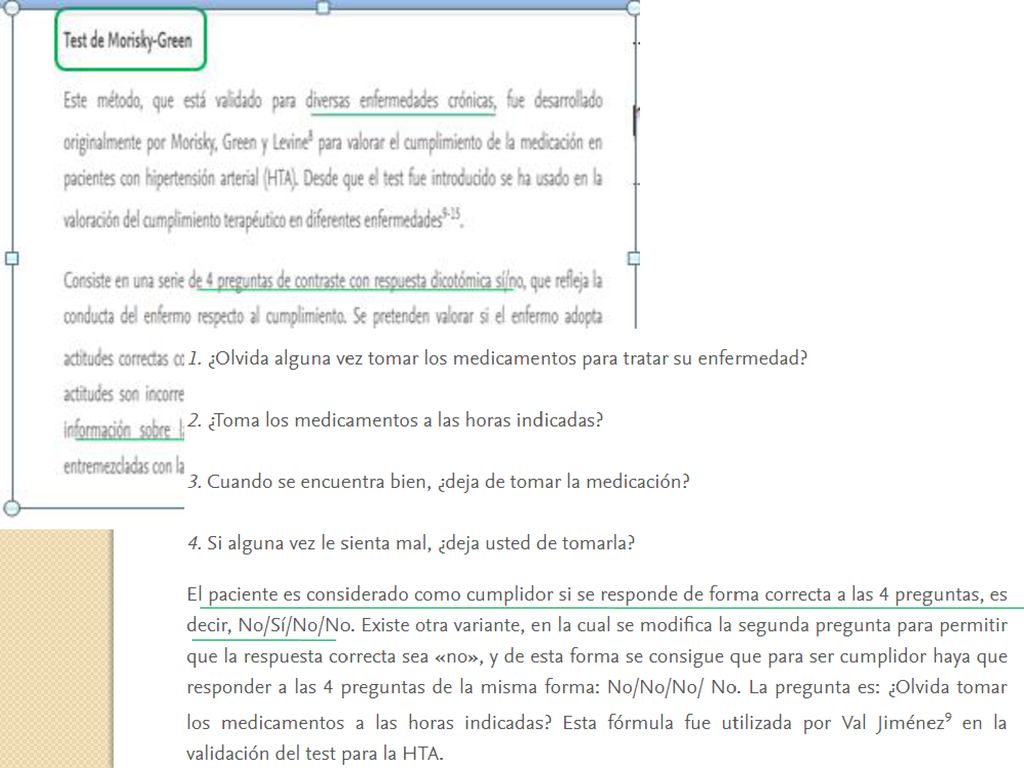Click the top-center square handle of the selected image
Image resolution: width=1024 pixels, height=768 pixels.
pos(323,7)
